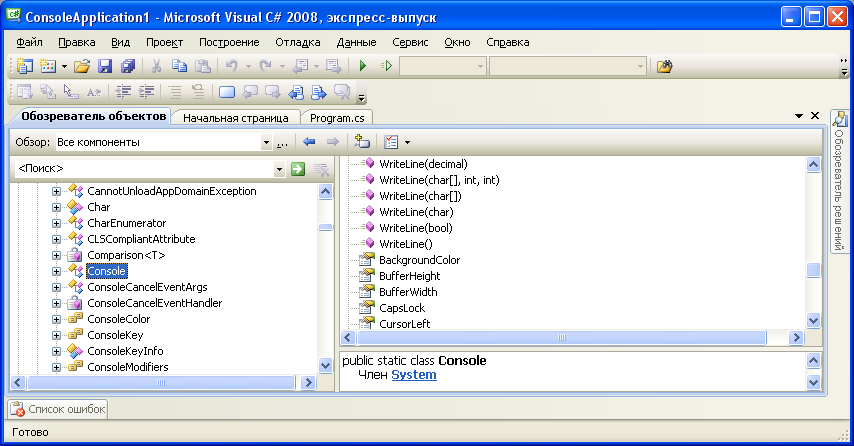Expand the Char tree node
The height and width of the screenshot is (446, 854).
point(56,207)
